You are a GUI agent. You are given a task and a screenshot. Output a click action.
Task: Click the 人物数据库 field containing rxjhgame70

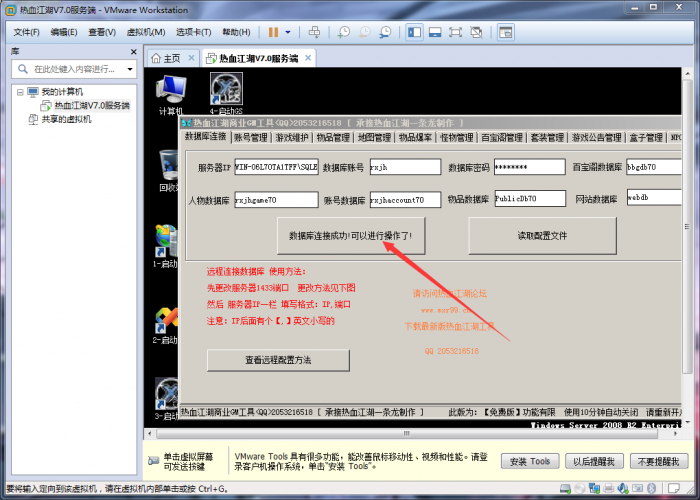276,200
